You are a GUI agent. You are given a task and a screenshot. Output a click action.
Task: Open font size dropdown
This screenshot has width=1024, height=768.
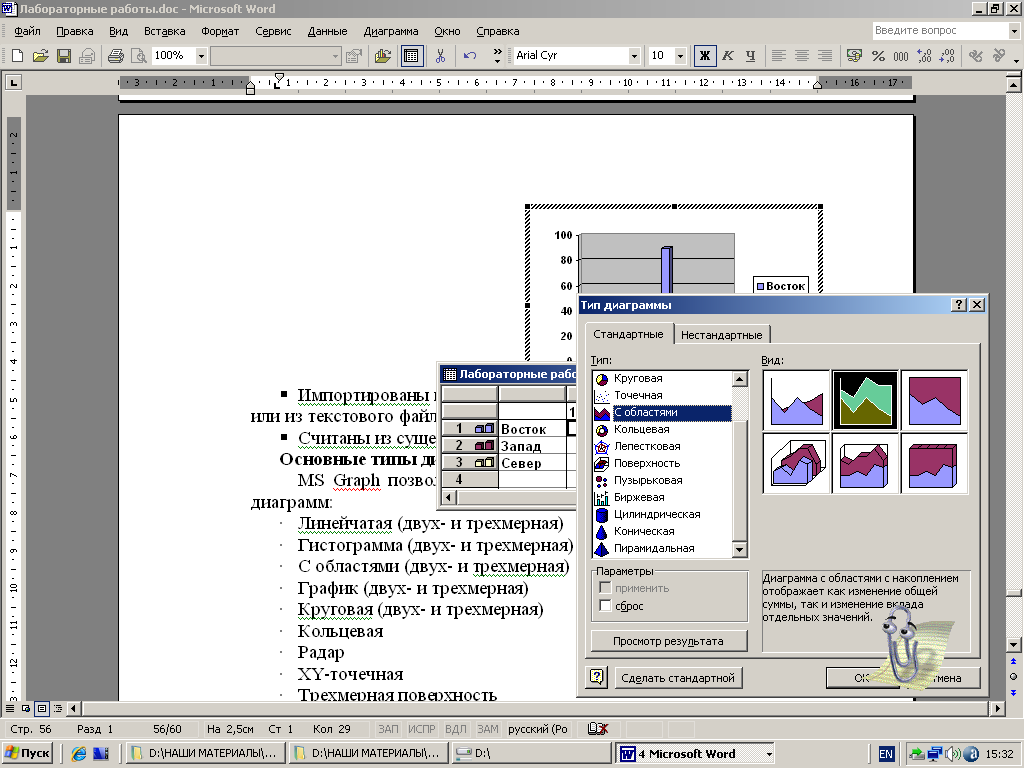pyautogui.click(x=680, y=56)
